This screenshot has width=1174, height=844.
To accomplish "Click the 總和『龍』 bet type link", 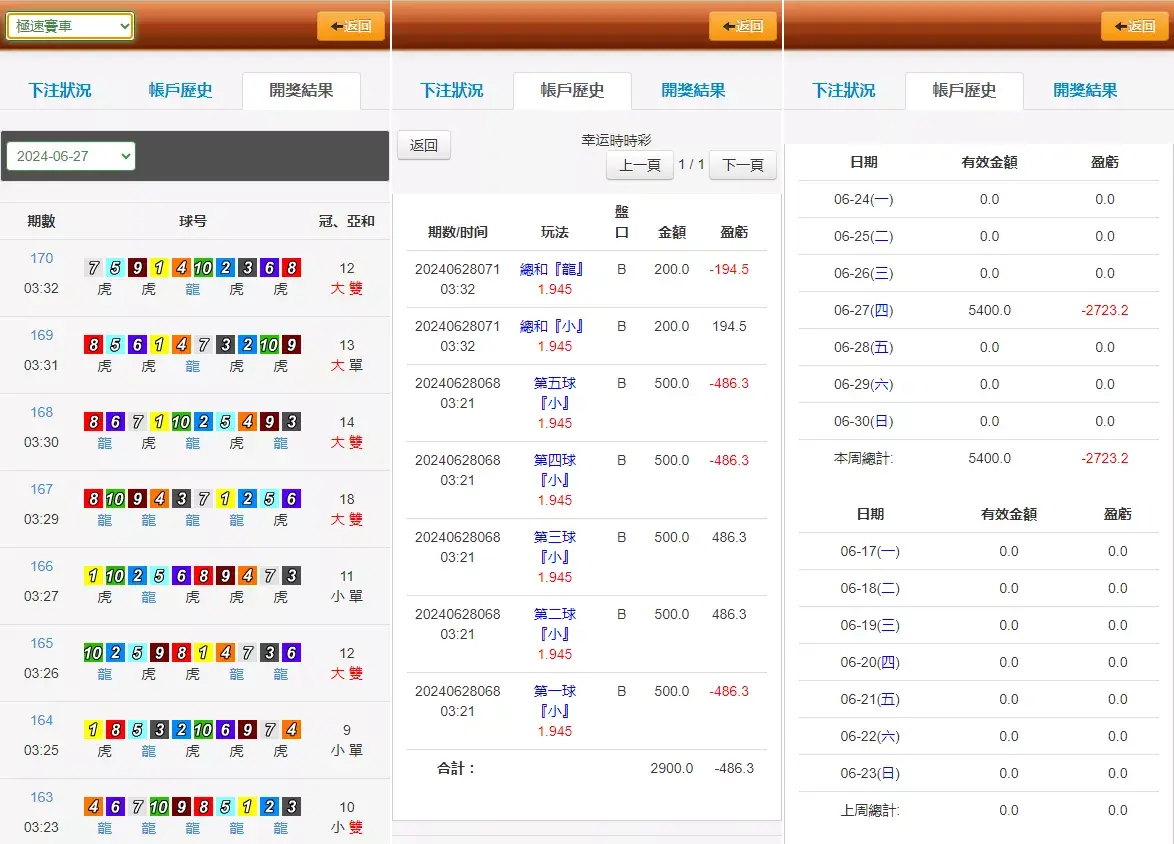I will tap(553, 269).
